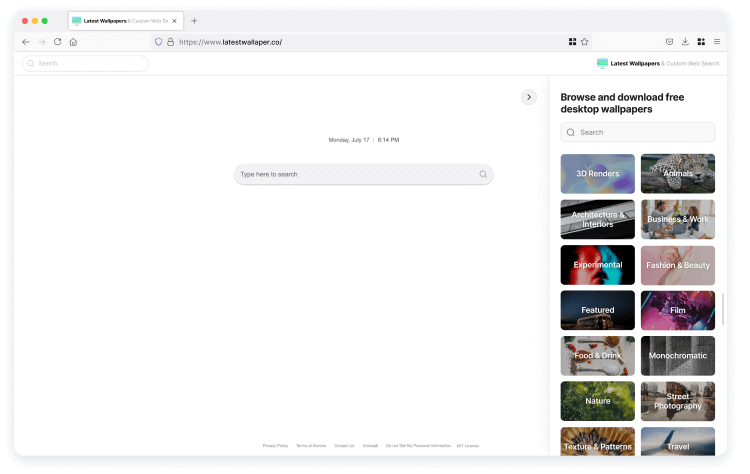Open a new tab with plus button

coord(194,21)
